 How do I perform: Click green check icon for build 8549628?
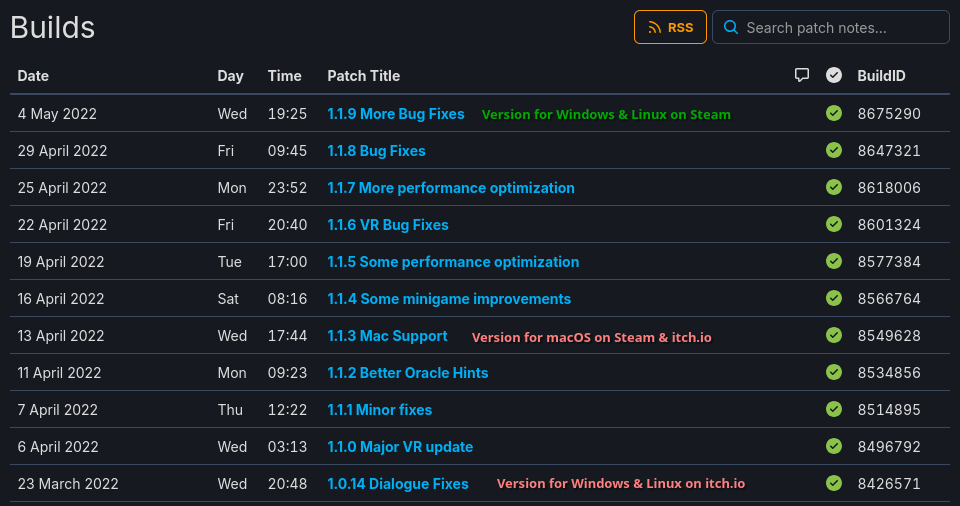834,336
